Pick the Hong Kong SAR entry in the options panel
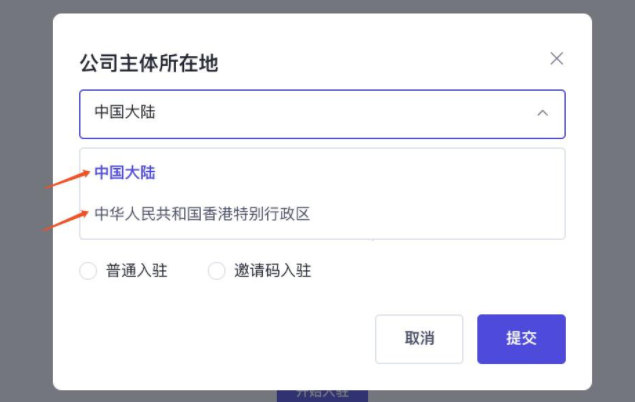Screen dimensions: 635x402 (202, 214)
